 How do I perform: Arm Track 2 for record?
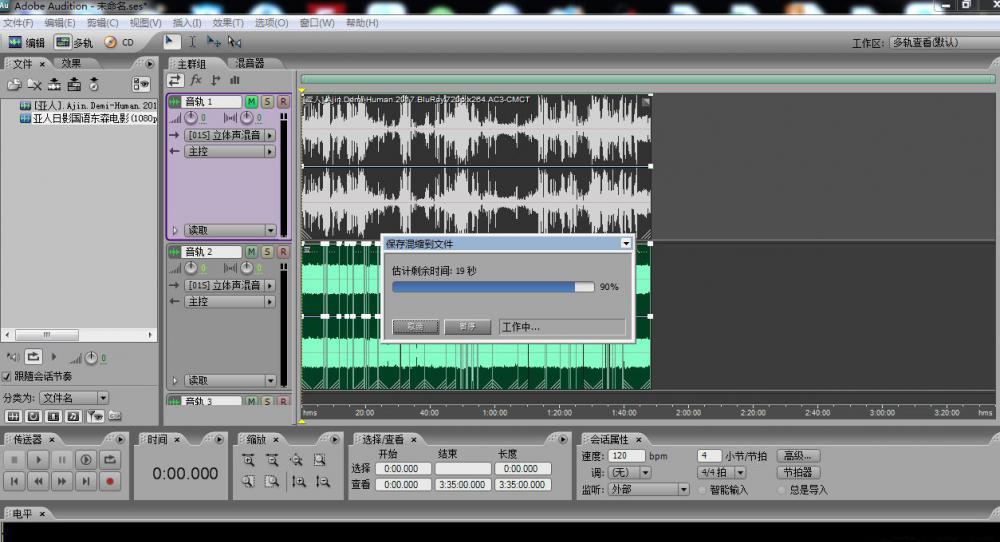tap(283, 252)
